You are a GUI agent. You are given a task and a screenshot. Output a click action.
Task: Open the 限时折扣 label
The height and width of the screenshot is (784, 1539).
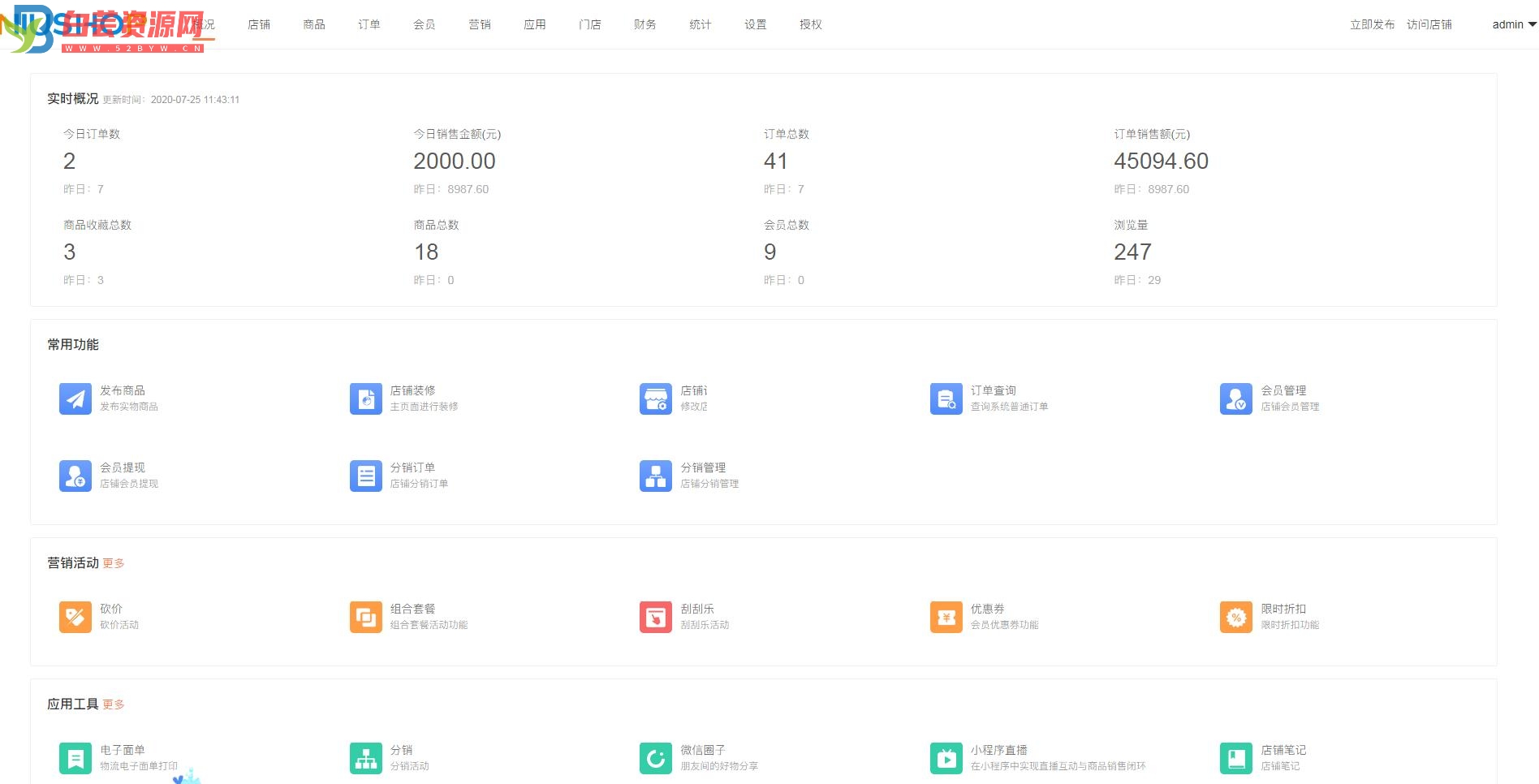click(1283, 609)
